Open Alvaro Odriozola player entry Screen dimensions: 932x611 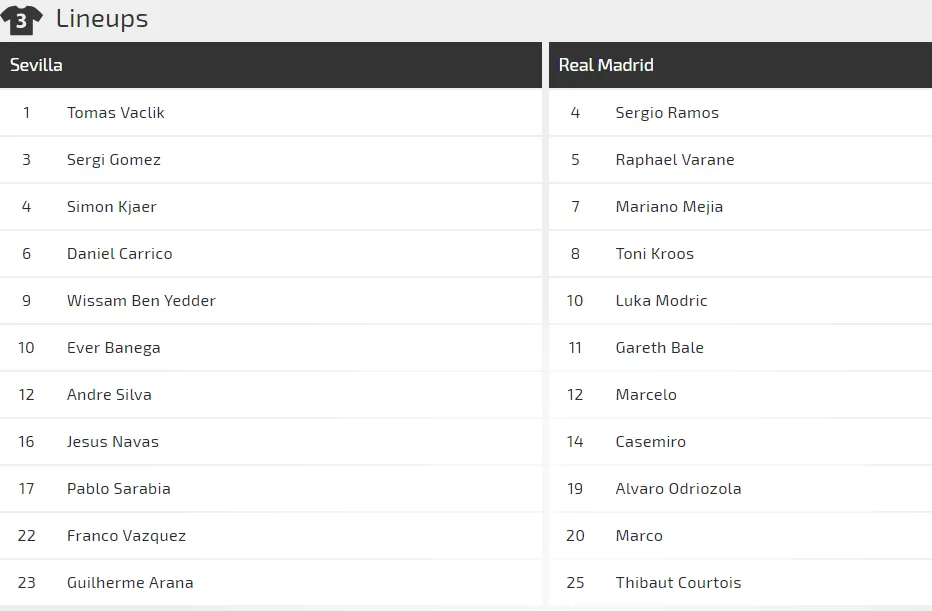[678, 489]
